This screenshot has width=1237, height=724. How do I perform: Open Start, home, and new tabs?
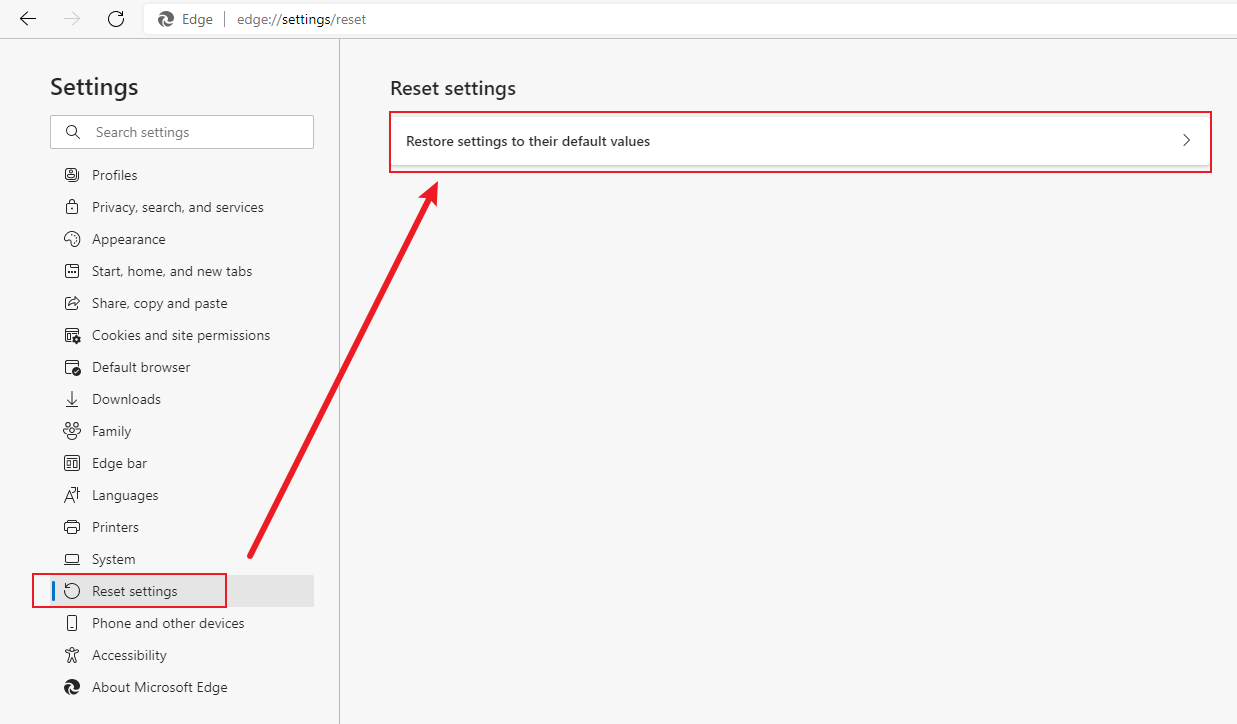click(182, 271)
